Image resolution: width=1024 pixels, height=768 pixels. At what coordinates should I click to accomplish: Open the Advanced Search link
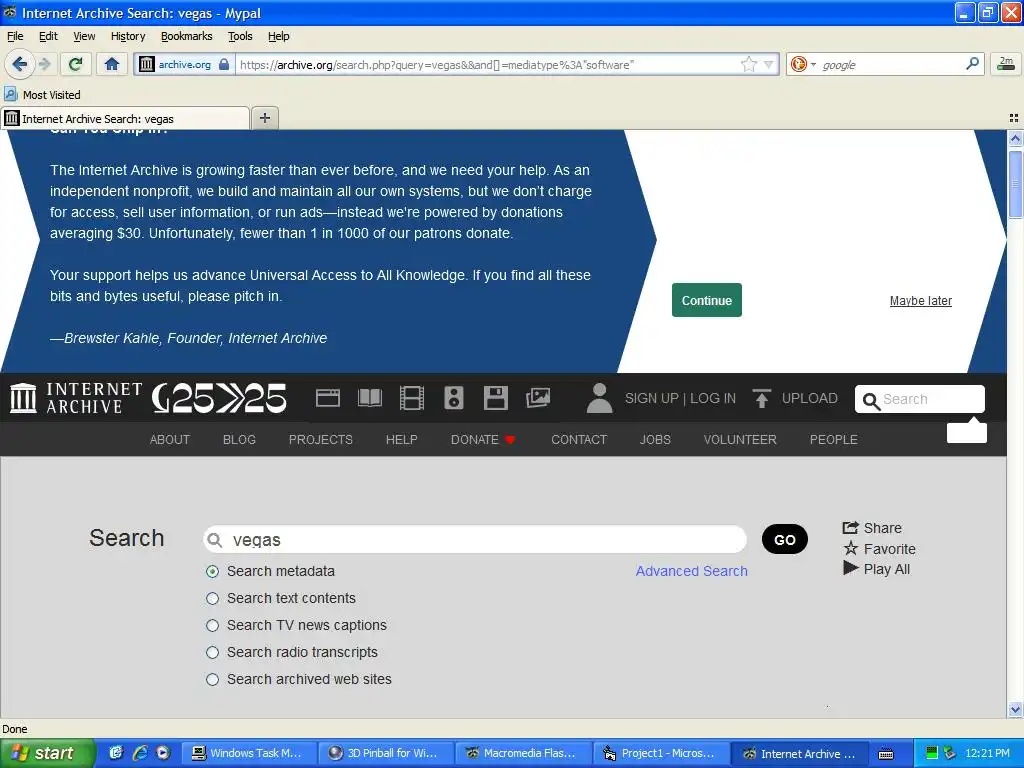tap(692, 571)
